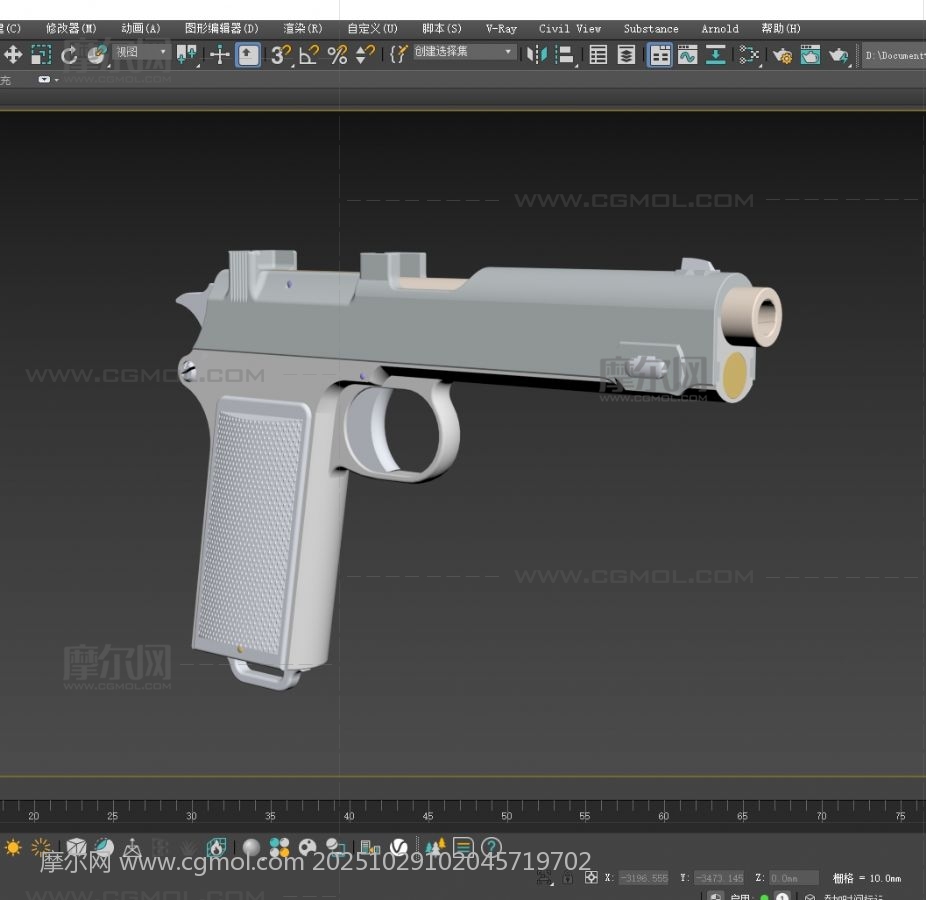Open the Schematic View icon
This screenshot has width=926, height=900.
click(x=748, y=55)
